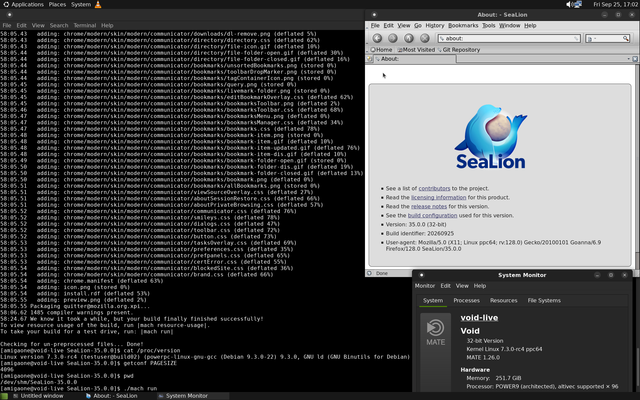Image resolution: width=640 pixels, height=400 pixels.
Task: Open Places menu in top panel
Action: (x=57, y=4)
